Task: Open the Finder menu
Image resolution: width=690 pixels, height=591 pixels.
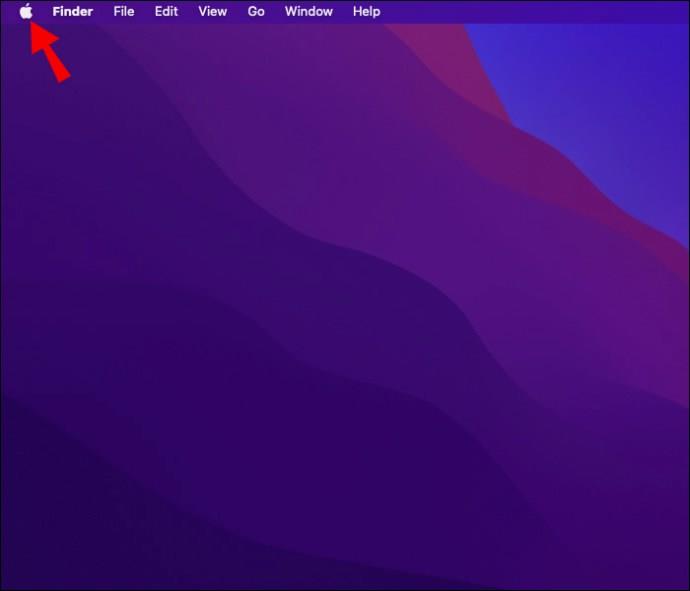Action: 73,11
